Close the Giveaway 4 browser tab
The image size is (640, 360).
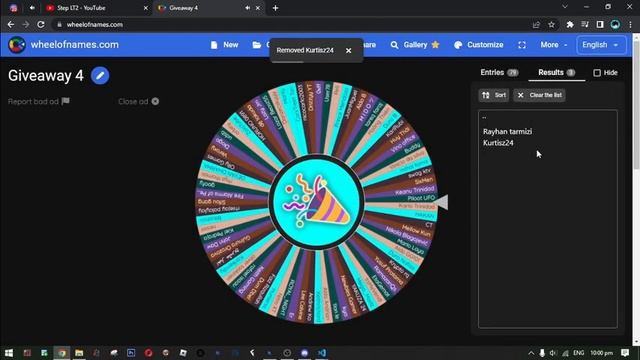[x=258, y=8]
